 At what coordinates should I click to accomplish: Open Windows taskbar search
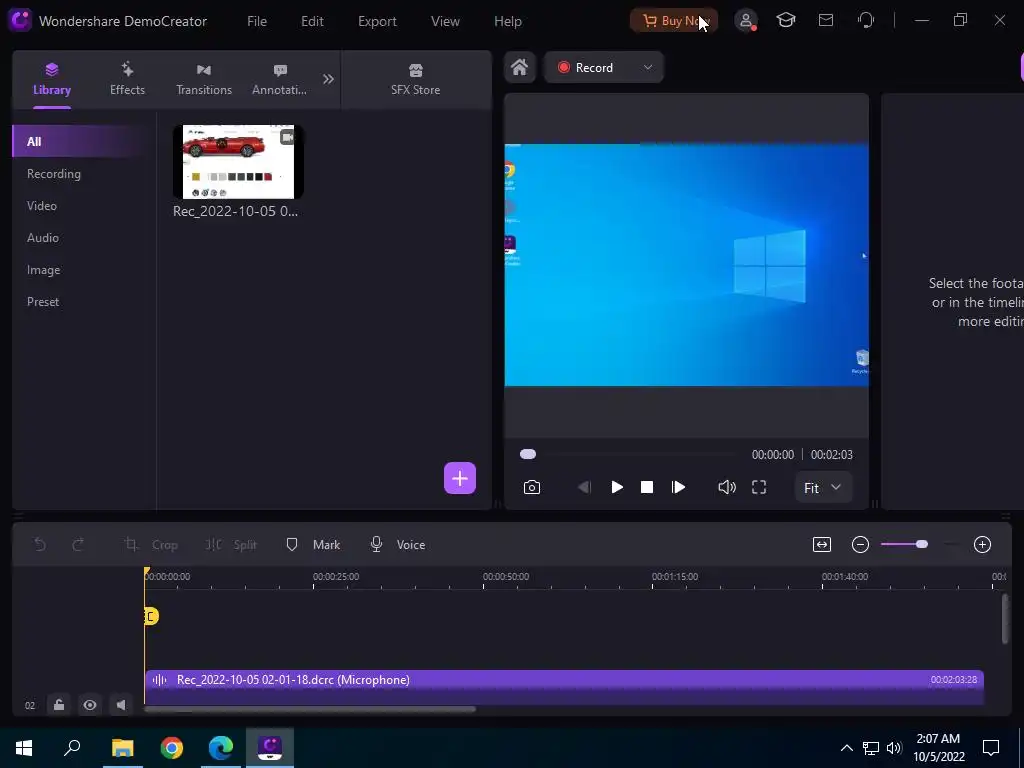click(x=72, y=747)
